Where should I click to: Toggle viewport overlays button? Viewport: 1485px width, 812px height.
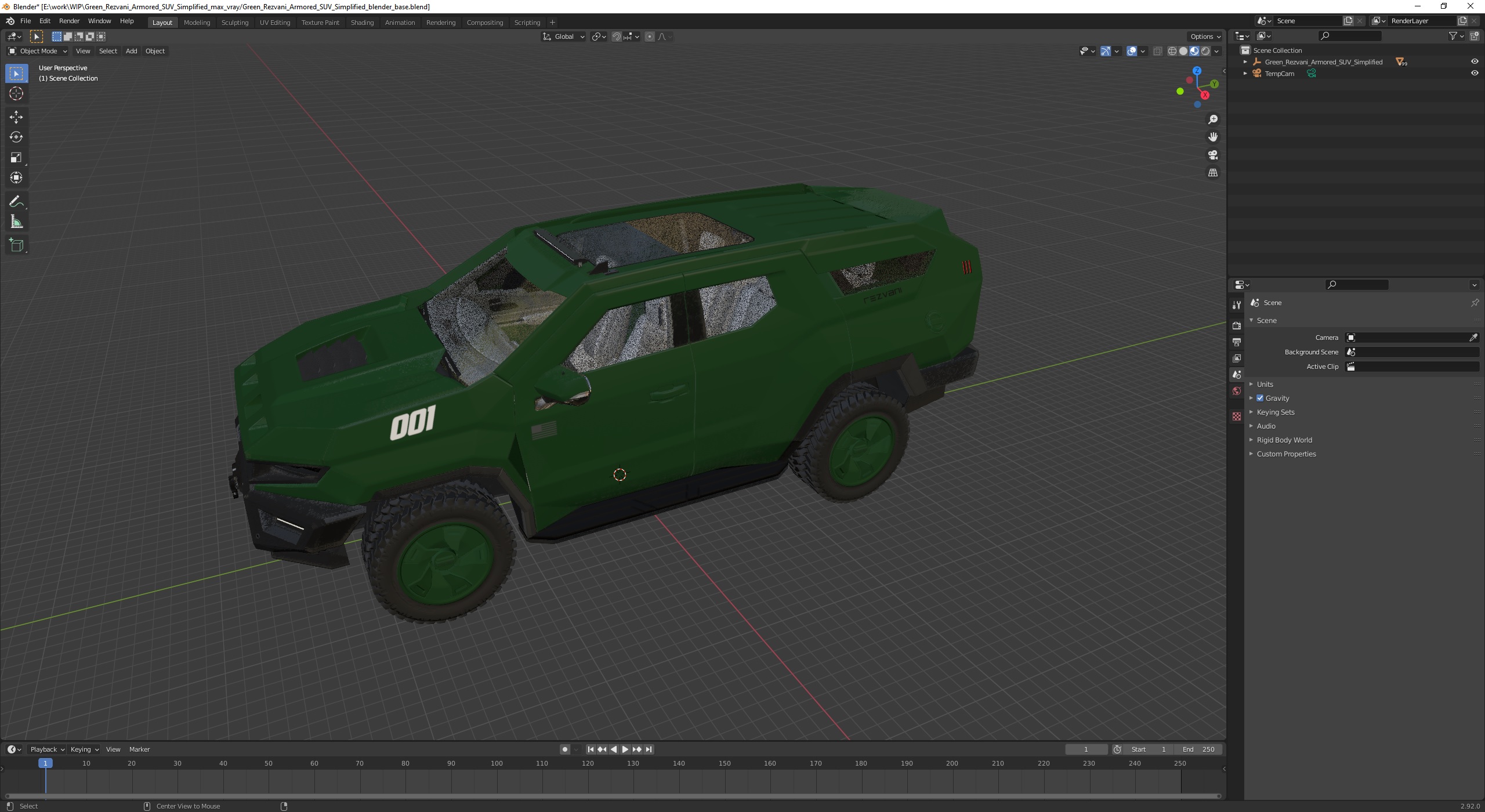click(x=1131, y=51)
